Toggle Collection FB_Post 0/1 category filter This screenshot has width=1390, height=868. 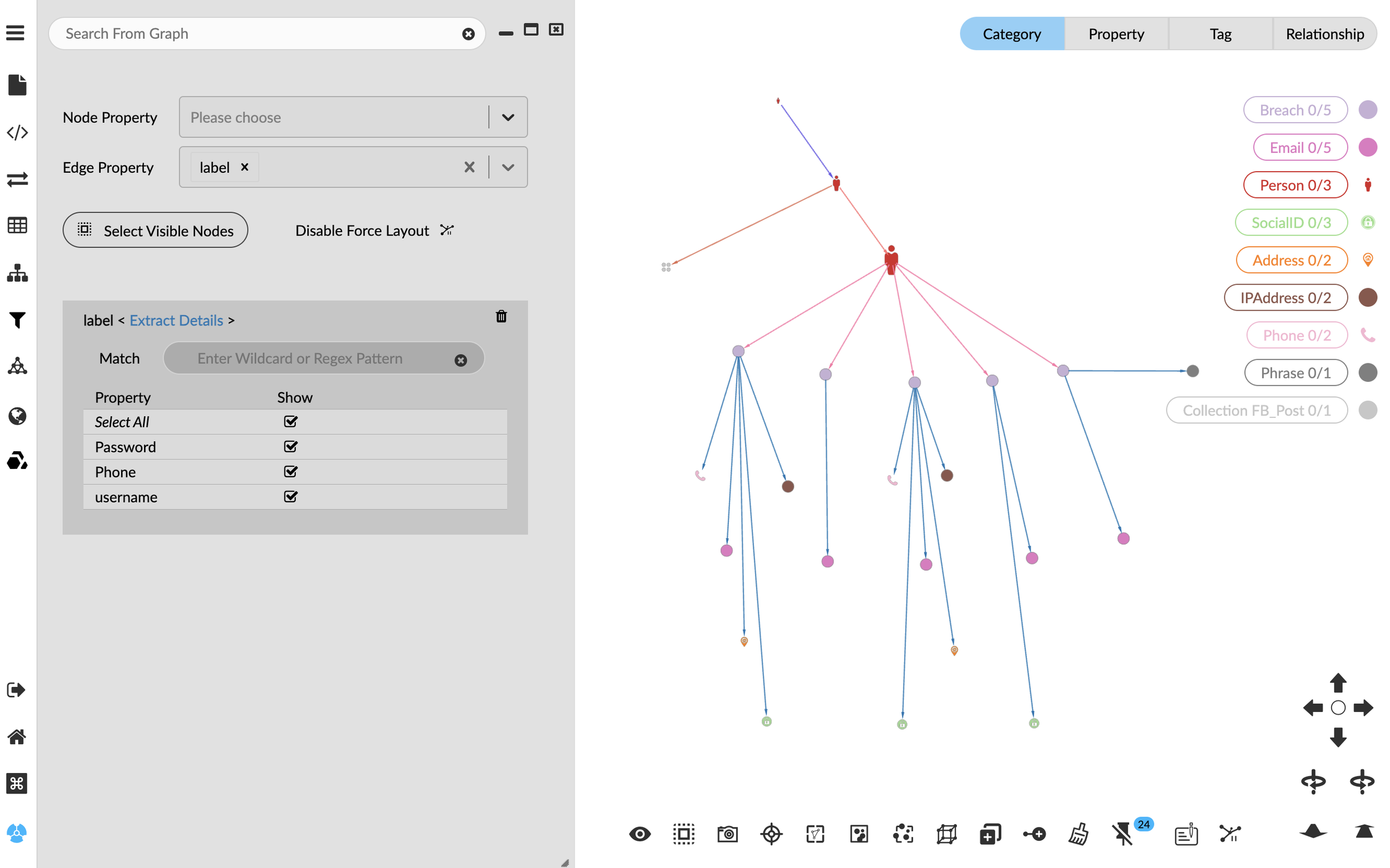[1257, 411]
